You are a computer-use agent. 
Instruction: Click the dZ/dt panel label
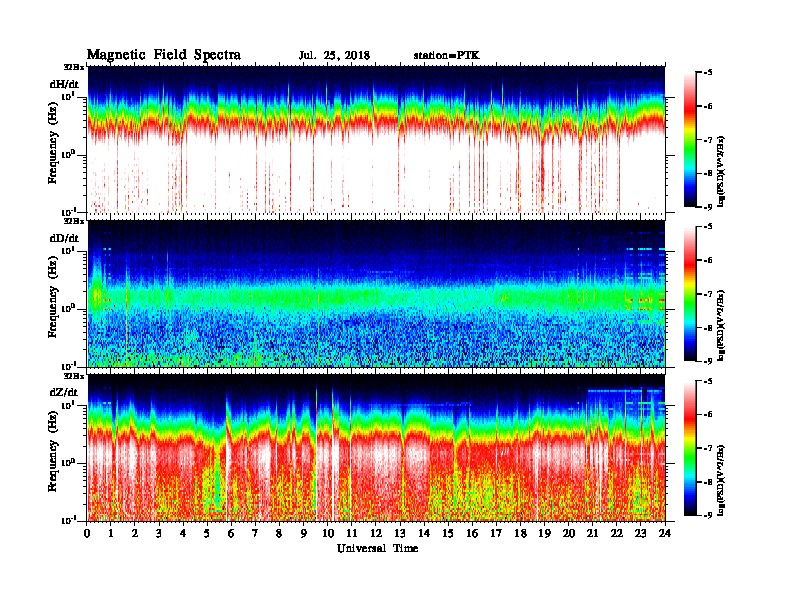coord(64,392)
